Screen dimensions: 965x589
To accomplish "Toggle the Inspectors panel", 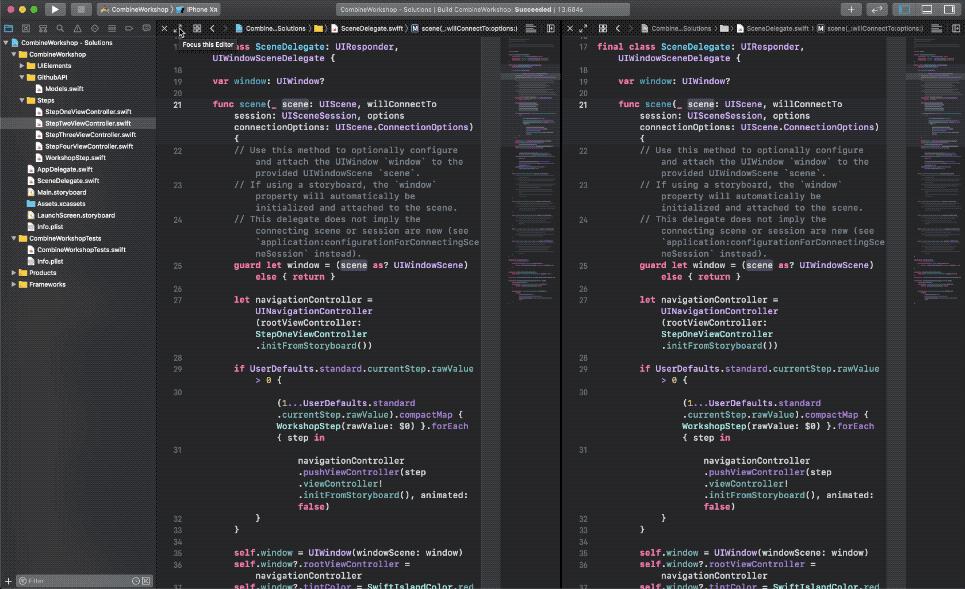I will [948, 9].
